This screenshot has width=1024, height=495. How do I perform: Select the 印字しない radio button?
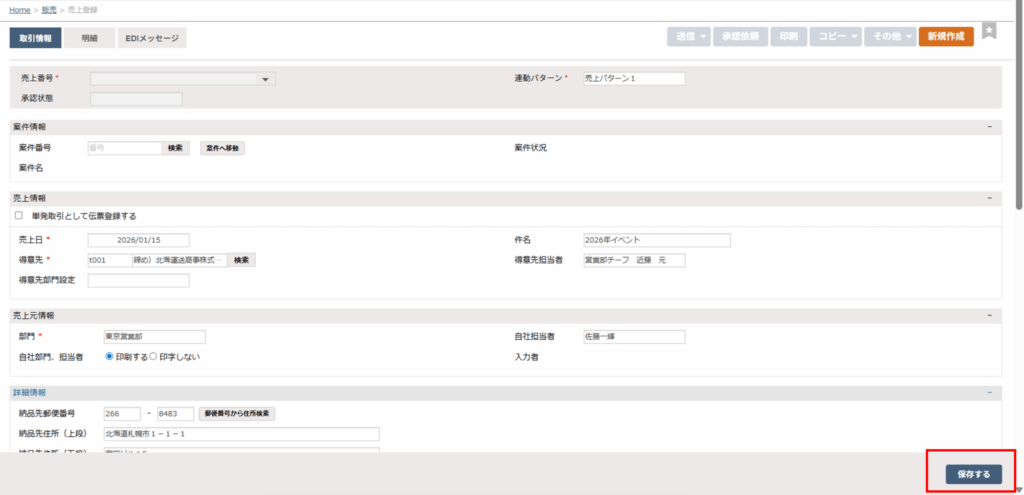click(x=153, y=356)
